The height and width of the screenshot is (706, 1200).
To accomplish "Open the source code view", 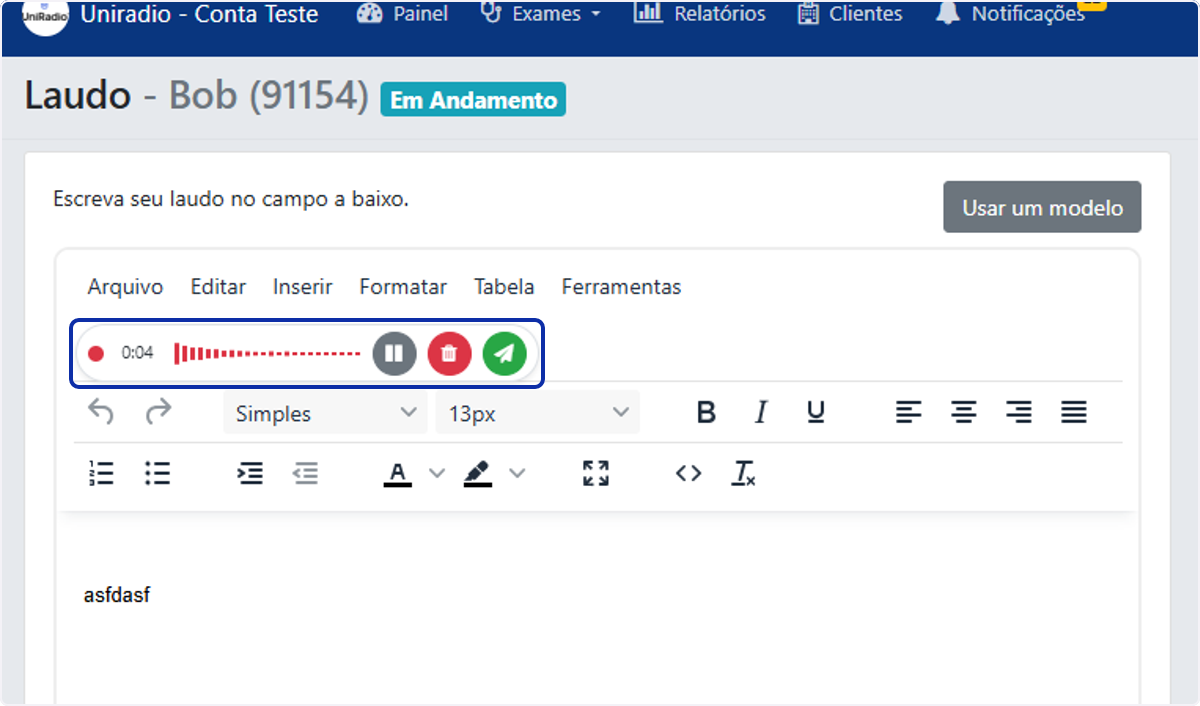I will [688, 473].
